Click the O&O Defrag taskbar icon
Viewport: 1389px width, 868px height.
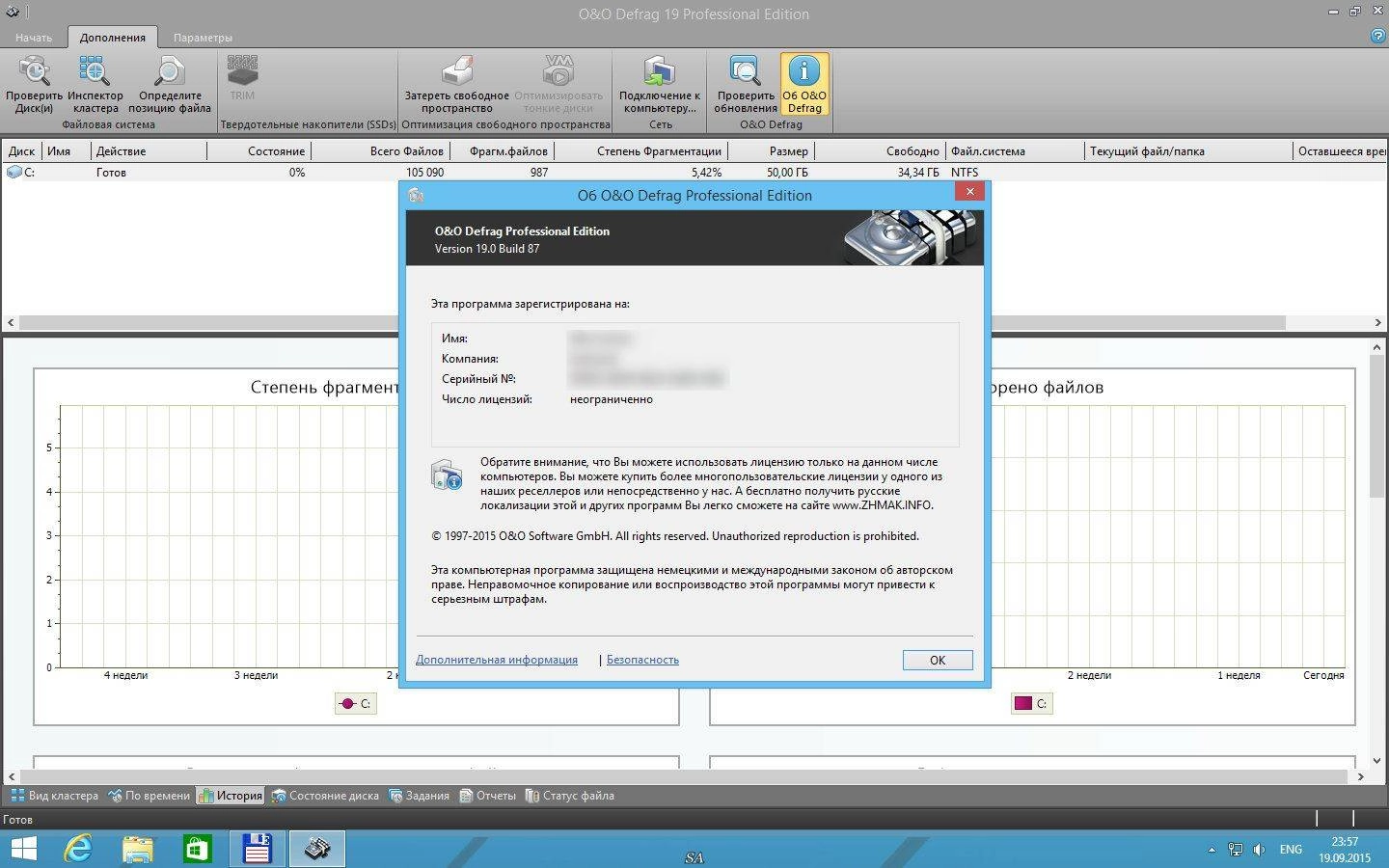316,849
